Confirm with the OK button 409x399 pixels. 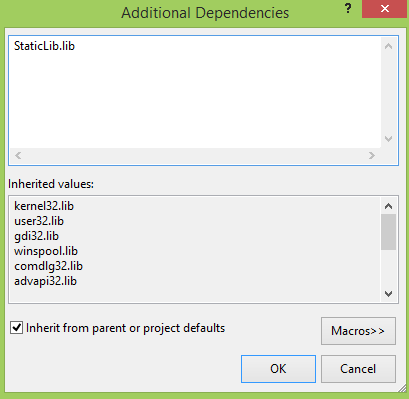pos(278,369)
